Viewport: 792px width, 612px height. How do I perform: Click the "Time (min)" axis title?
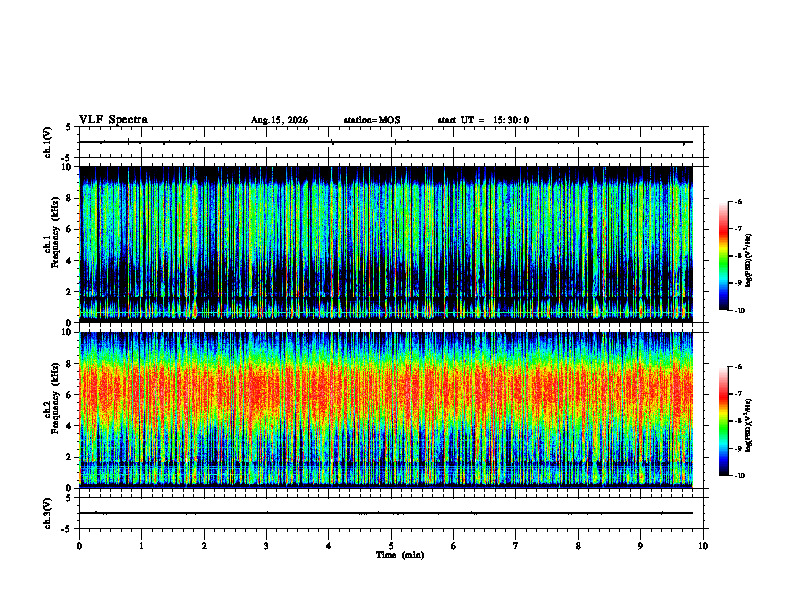tap(400, 555)
